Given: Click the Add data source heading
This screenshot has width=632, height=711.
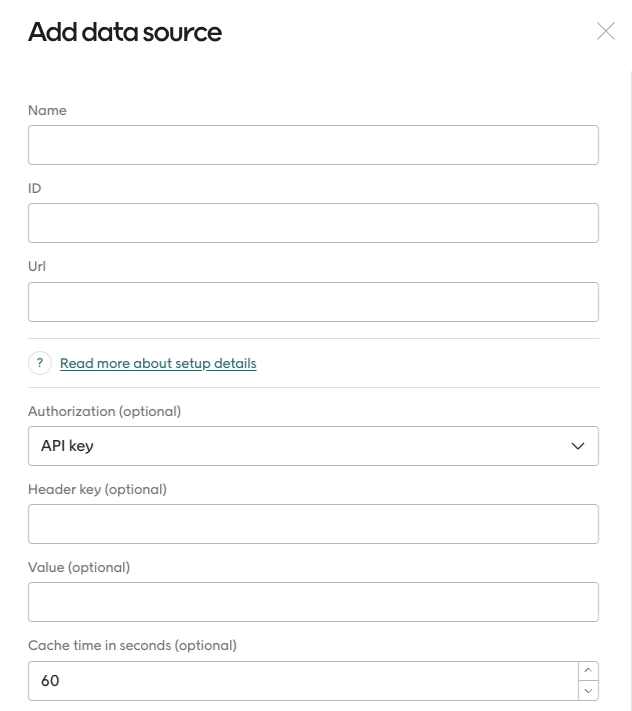Looking at the screenshot, I should 125,32.
